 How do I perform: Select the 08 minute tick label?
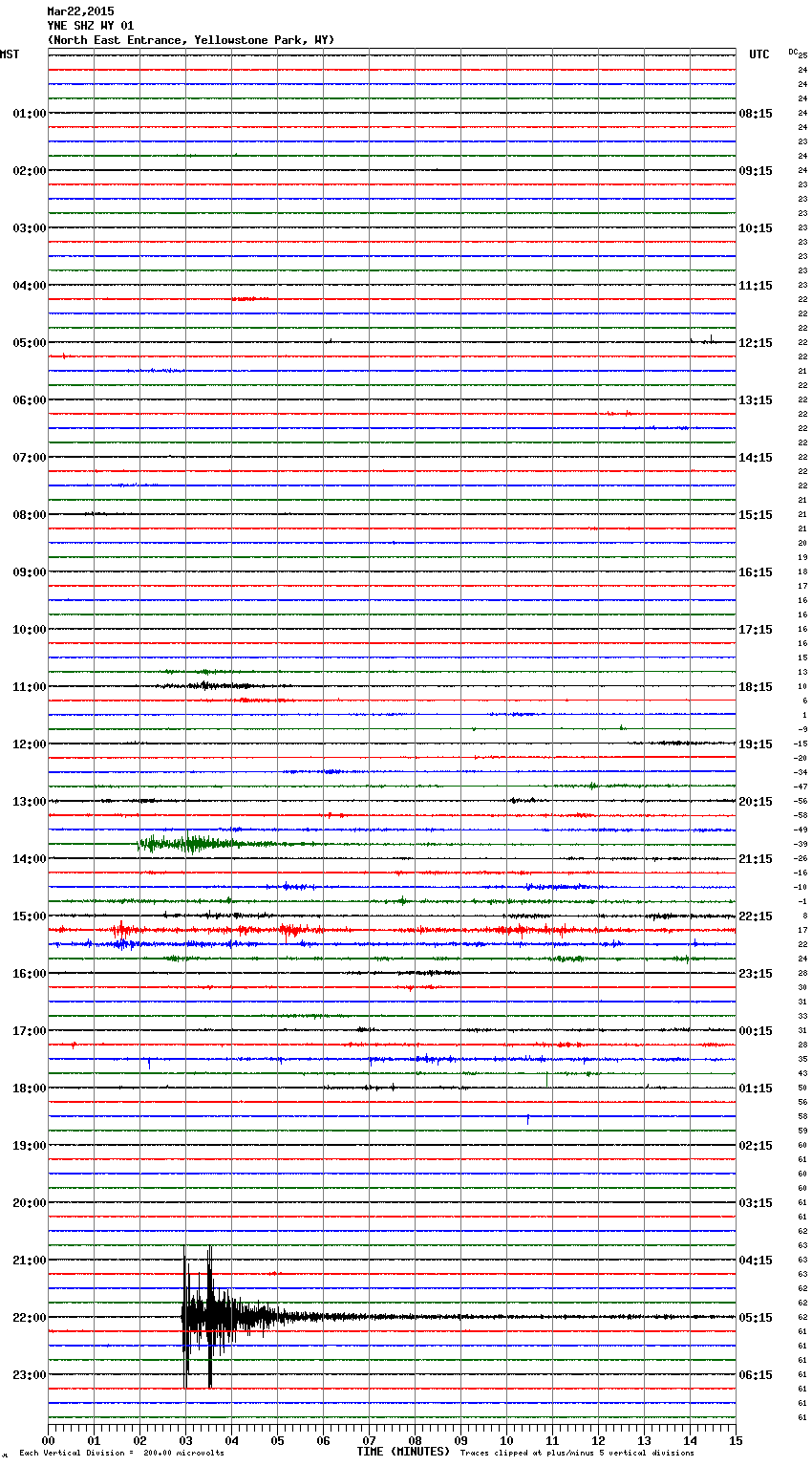(415, 1440)
